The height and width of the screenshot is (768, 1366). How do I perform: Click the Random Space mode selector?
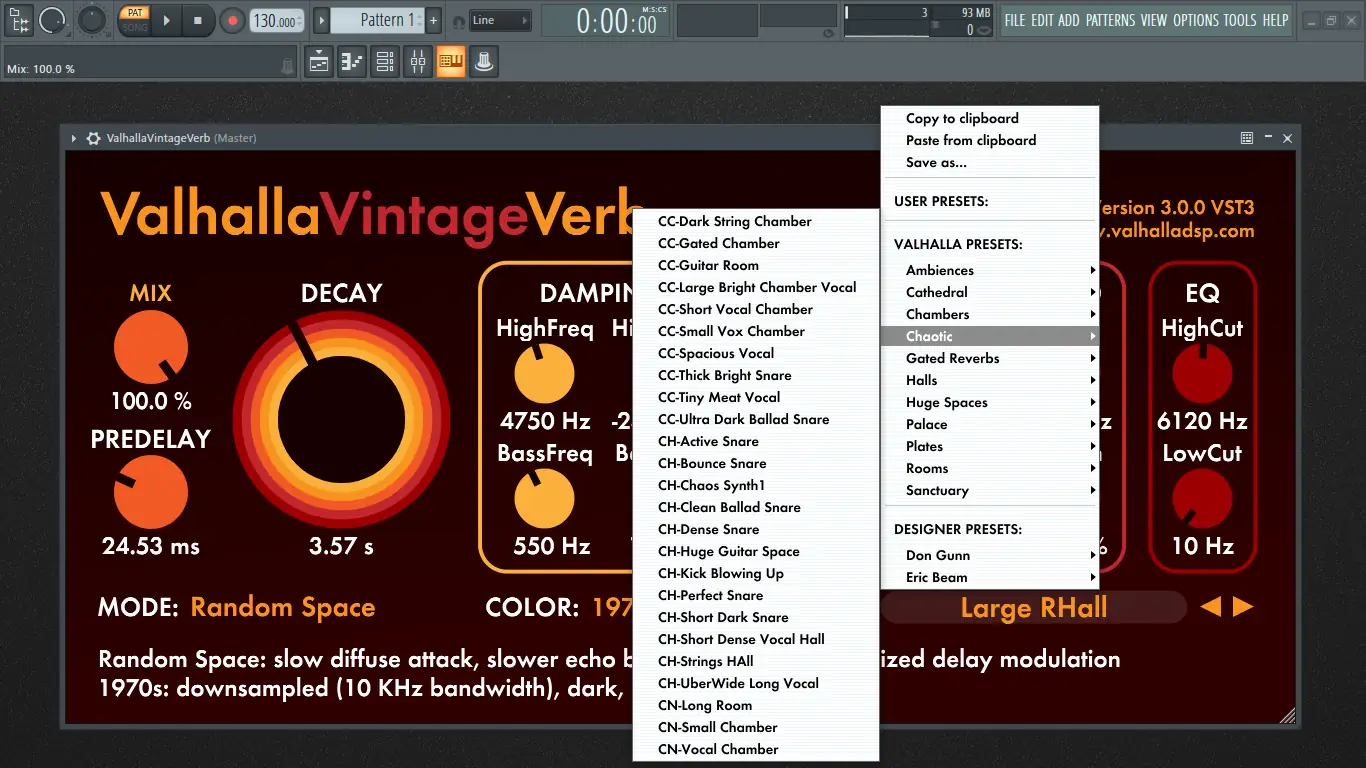pos(283,607)
